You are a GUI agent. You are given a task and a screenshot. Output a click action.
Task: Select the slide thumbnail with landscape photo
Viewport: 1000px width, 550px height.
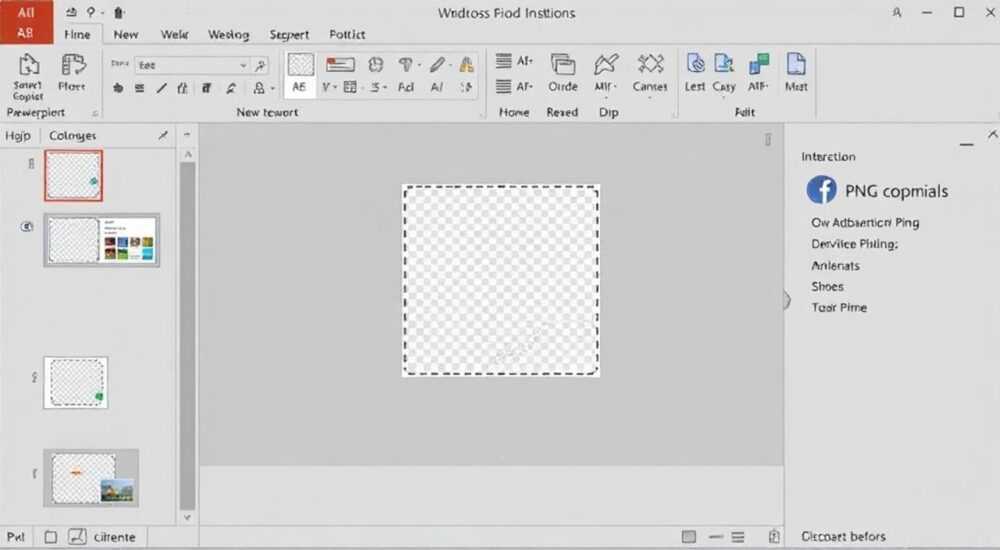(91, 478)
